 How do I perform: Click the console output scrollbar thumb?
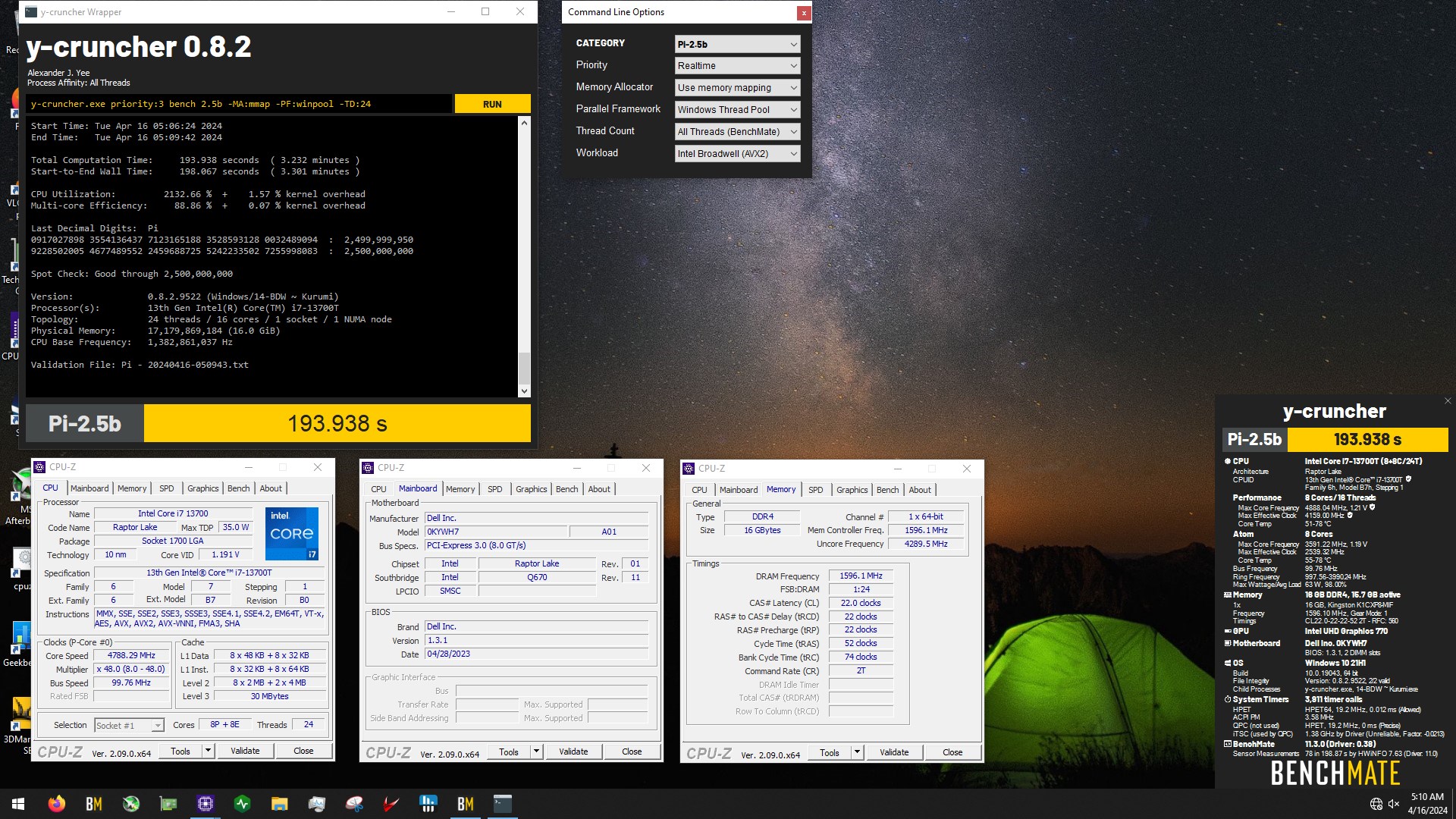pos(524,369)
